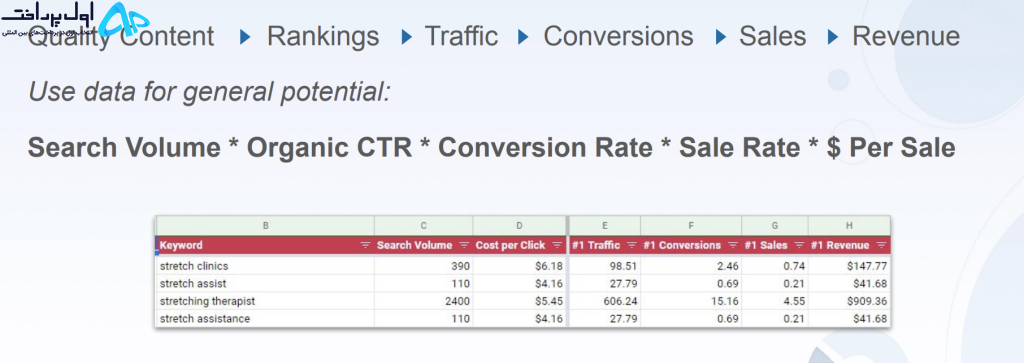This screenshot has height=363, width=1024.
Task: Open the Cost per Click filter icon
Action: tap(557, 245)
